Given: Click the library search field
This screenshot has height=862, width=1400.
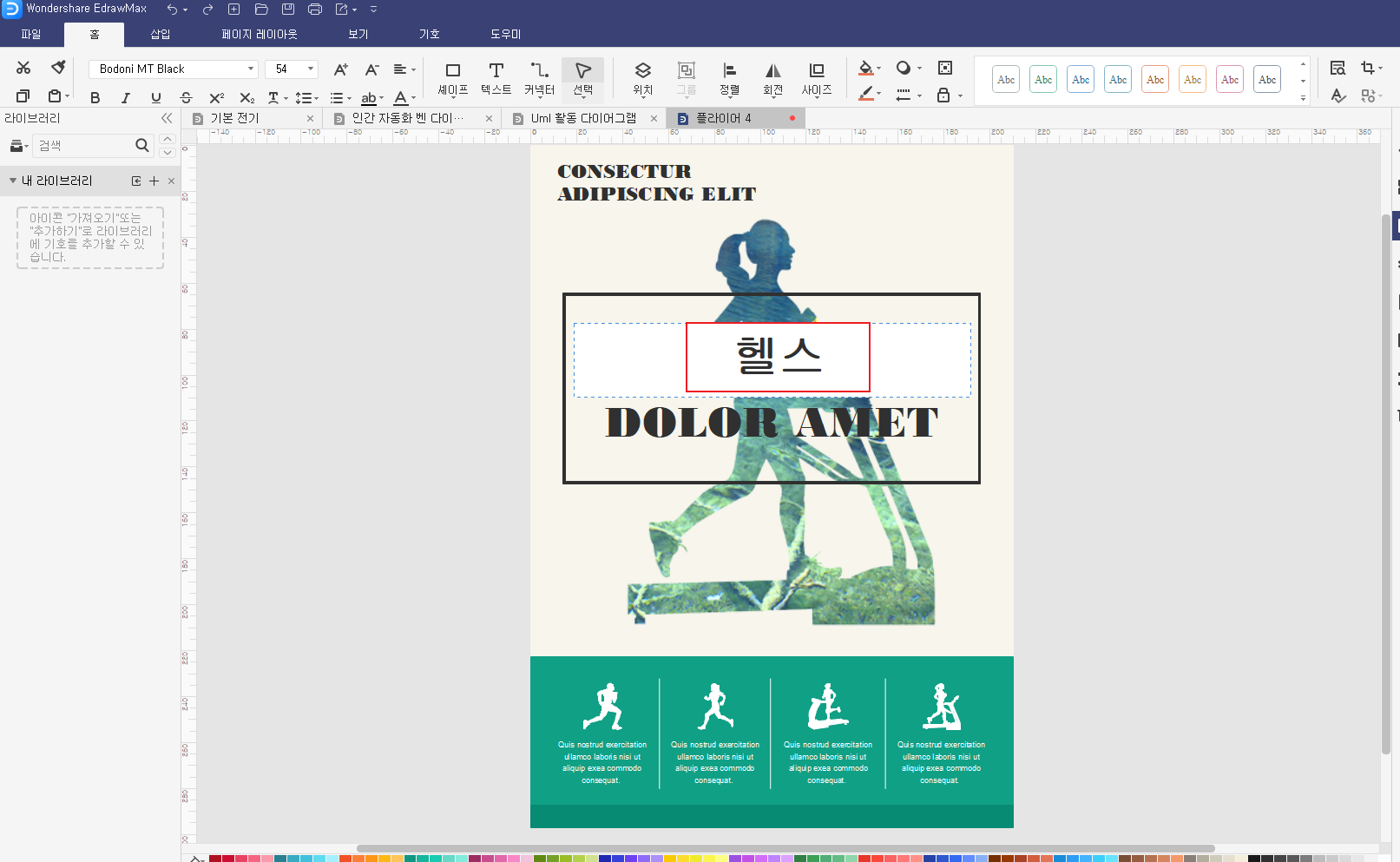Looking at the screenshot, I should (x=83, y=146).
